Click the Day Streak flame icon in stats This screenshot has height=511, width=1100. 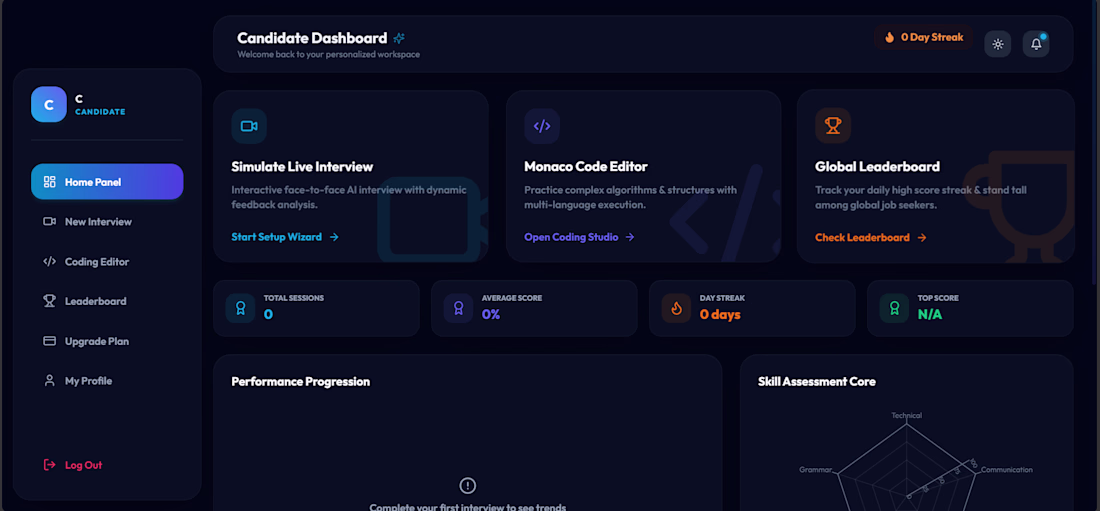point(677,308)
